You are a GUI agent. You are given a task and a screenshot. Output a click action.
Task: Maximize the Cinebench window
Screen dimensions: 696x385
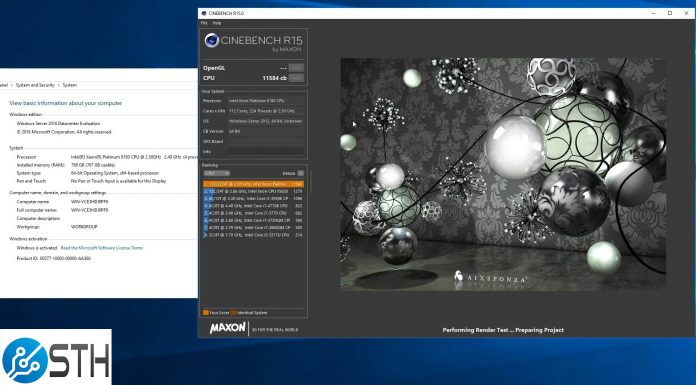670,13
